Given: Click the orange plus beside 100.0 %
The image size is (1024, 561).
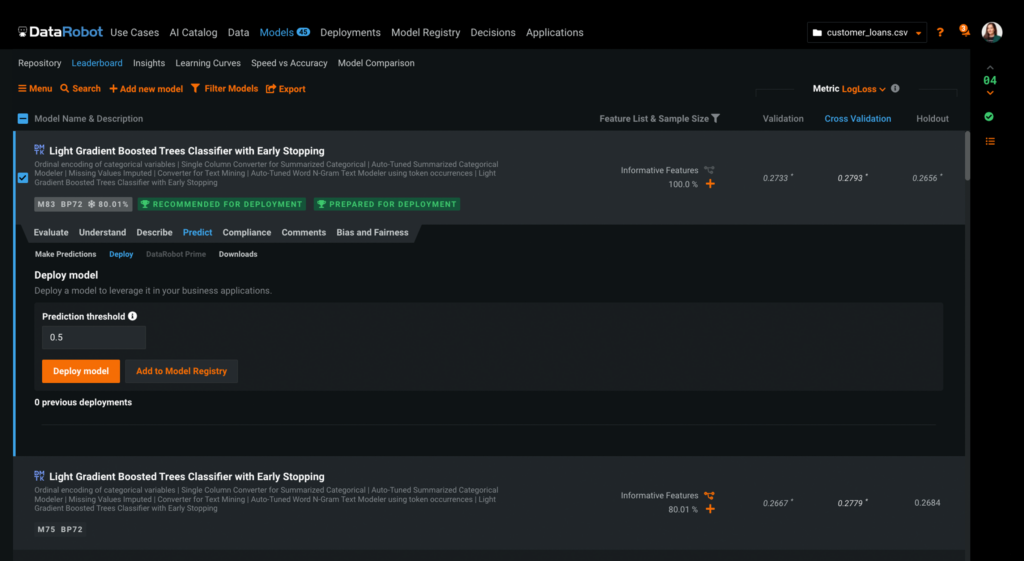Looking at the screenshot, I should click(x=710, y=184).
